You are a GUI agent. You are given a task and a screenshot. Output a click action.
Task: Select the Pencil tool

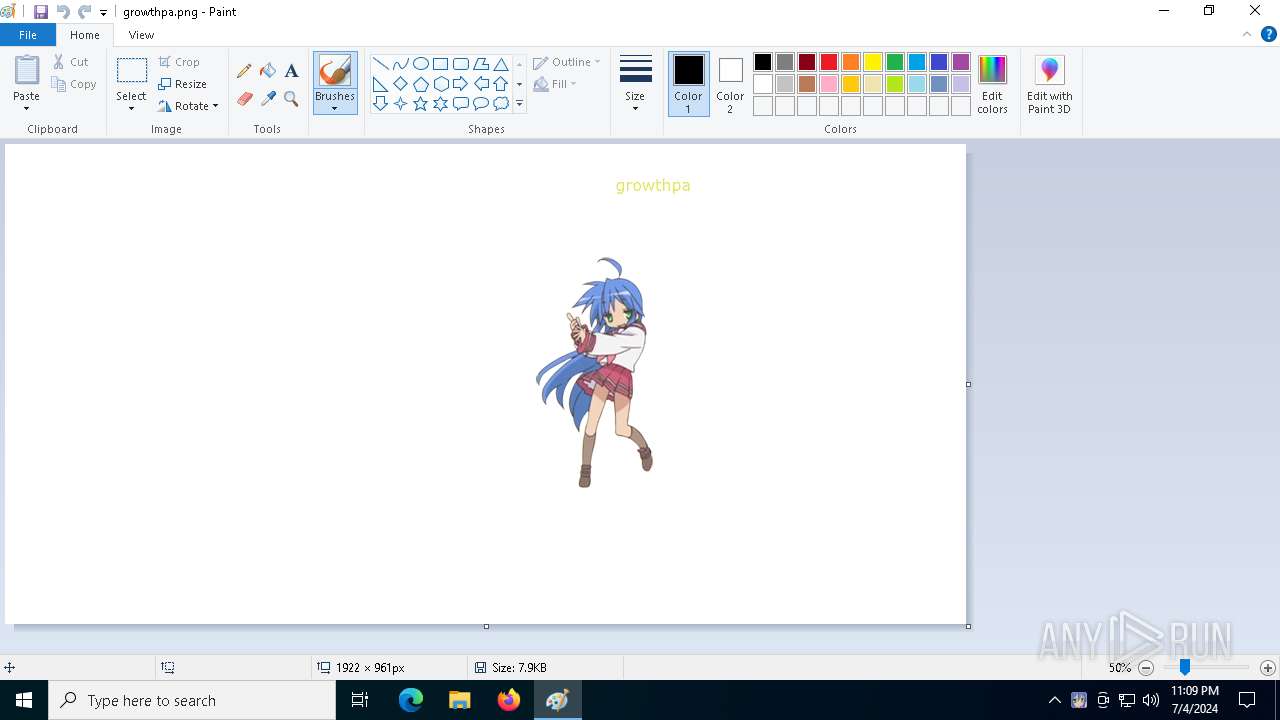pyautogui.click(x=244, y=71)
